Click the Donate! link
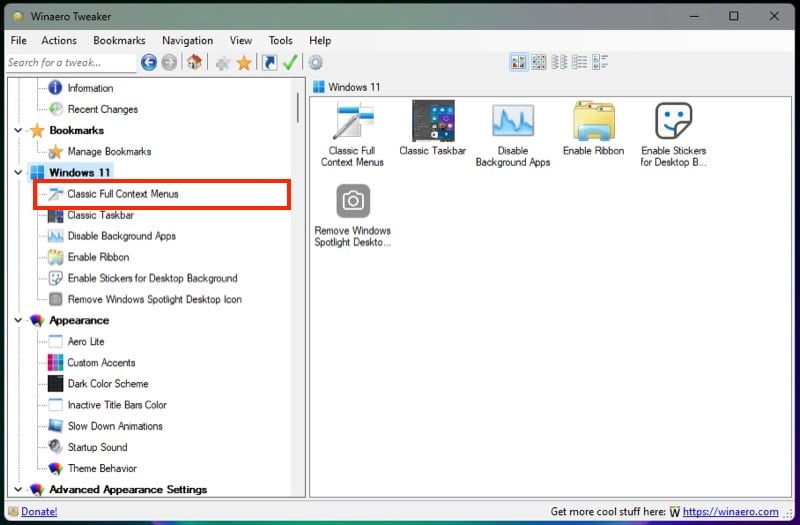Screen dimensions: 800x525 click(x=39, y=511)
